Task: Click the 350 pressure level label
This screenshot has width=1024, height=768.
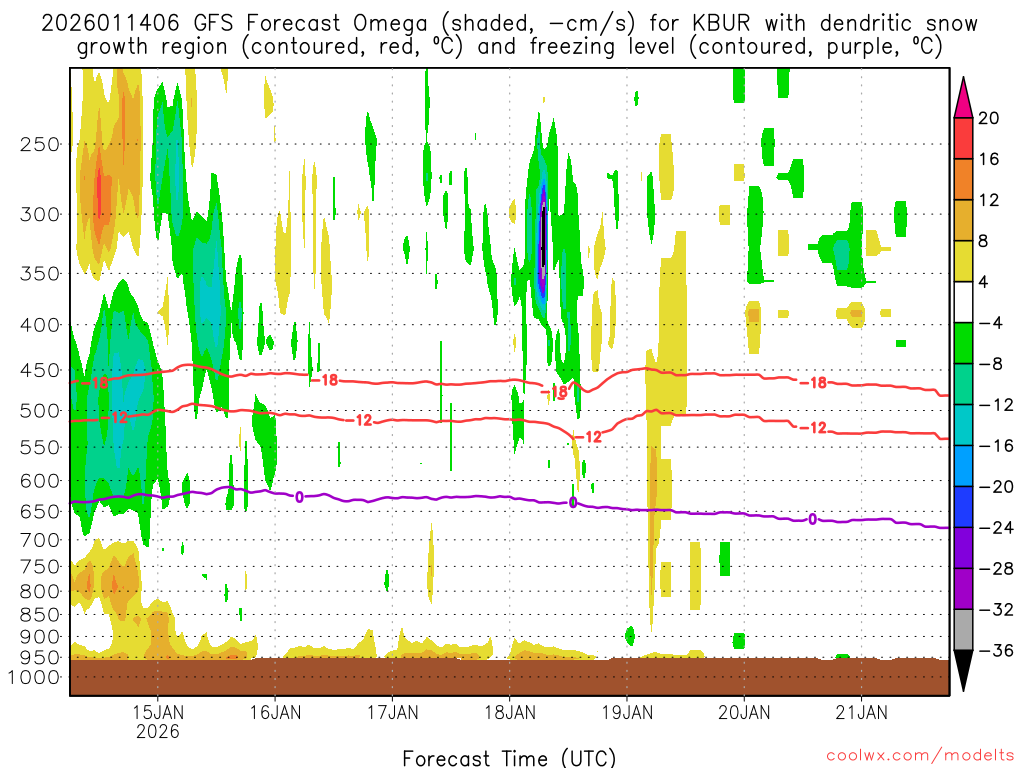Action: click(x=40, y=273)
